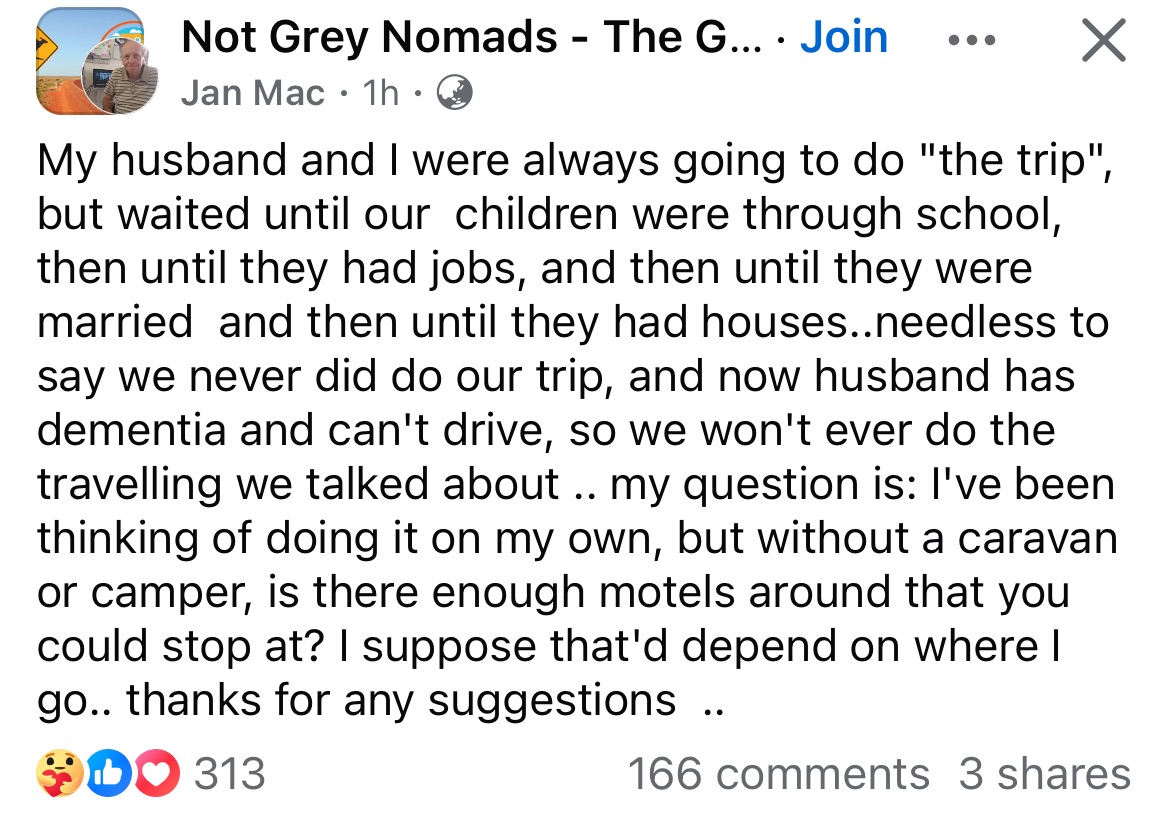Visit Jan Mac's profile via author name
Screen dimensions: 1170x818
click(x=253, y=94)
